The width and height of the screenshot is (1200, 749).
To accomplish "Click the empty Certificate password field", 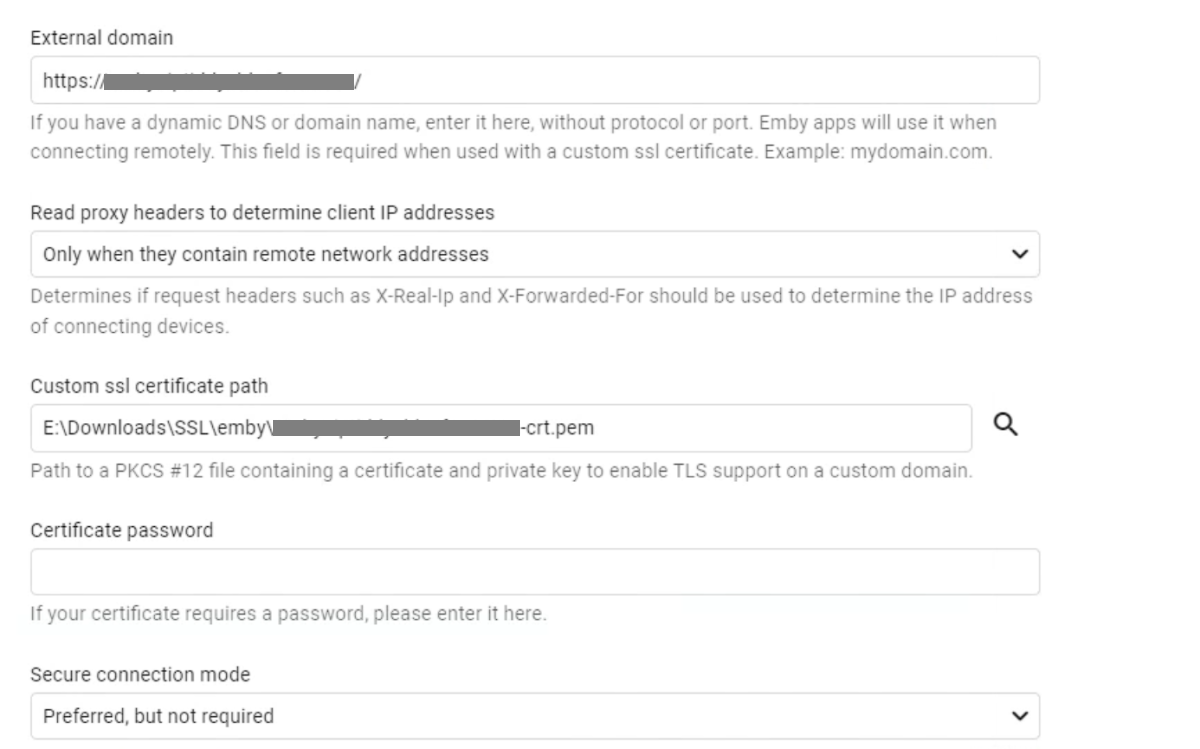I will click(535, 572).
